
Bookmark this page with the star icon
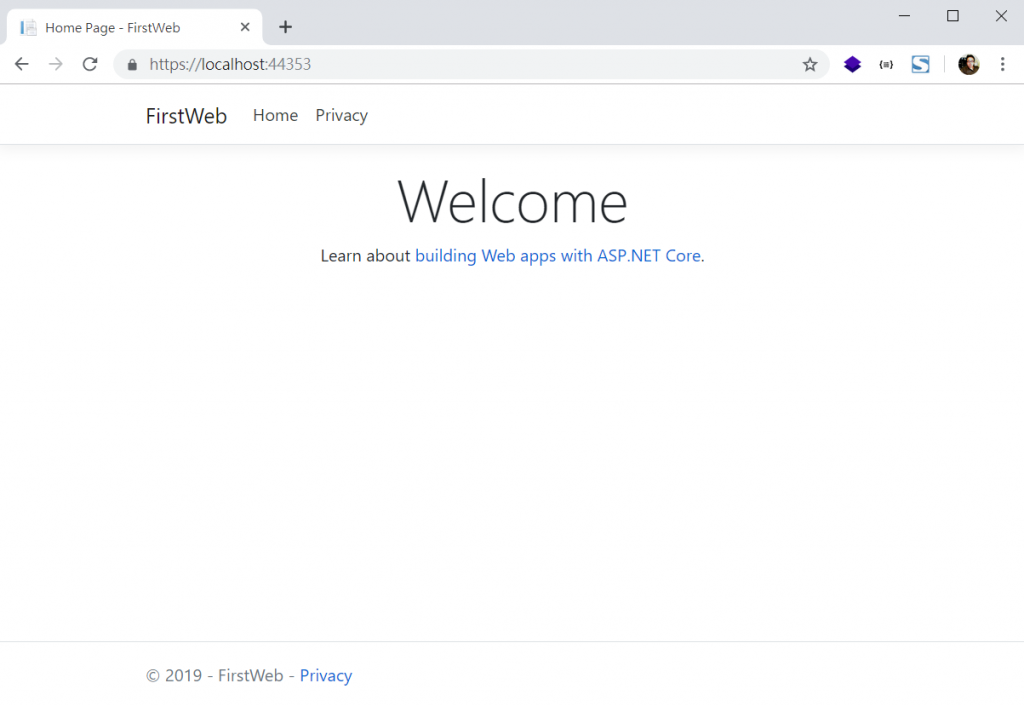[809, 64]
